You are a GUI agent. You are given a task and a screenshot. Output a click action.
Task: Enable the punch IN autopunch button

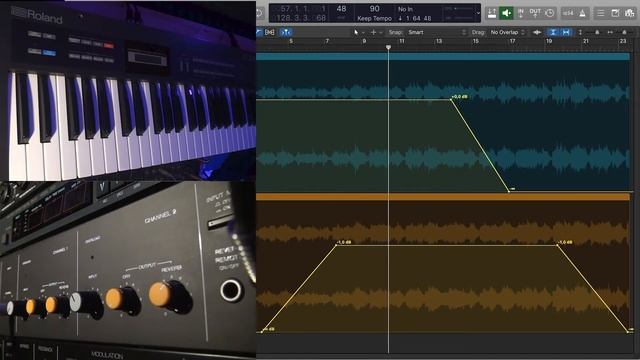[521, 13]
